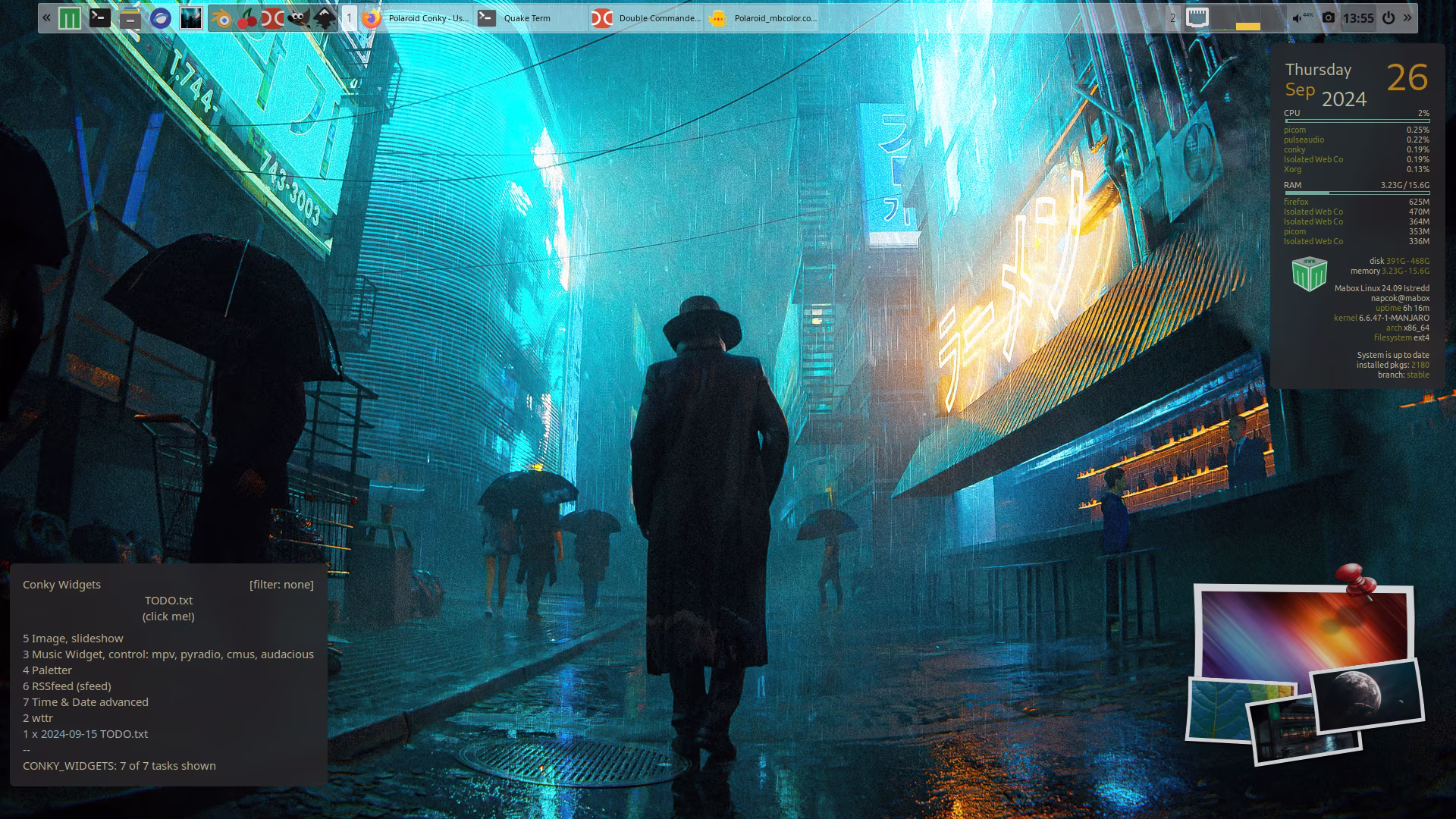Screen dimensions: 1456x819
Task: Click the network ethernet tray icon
Action: [x=1197, y=17]
